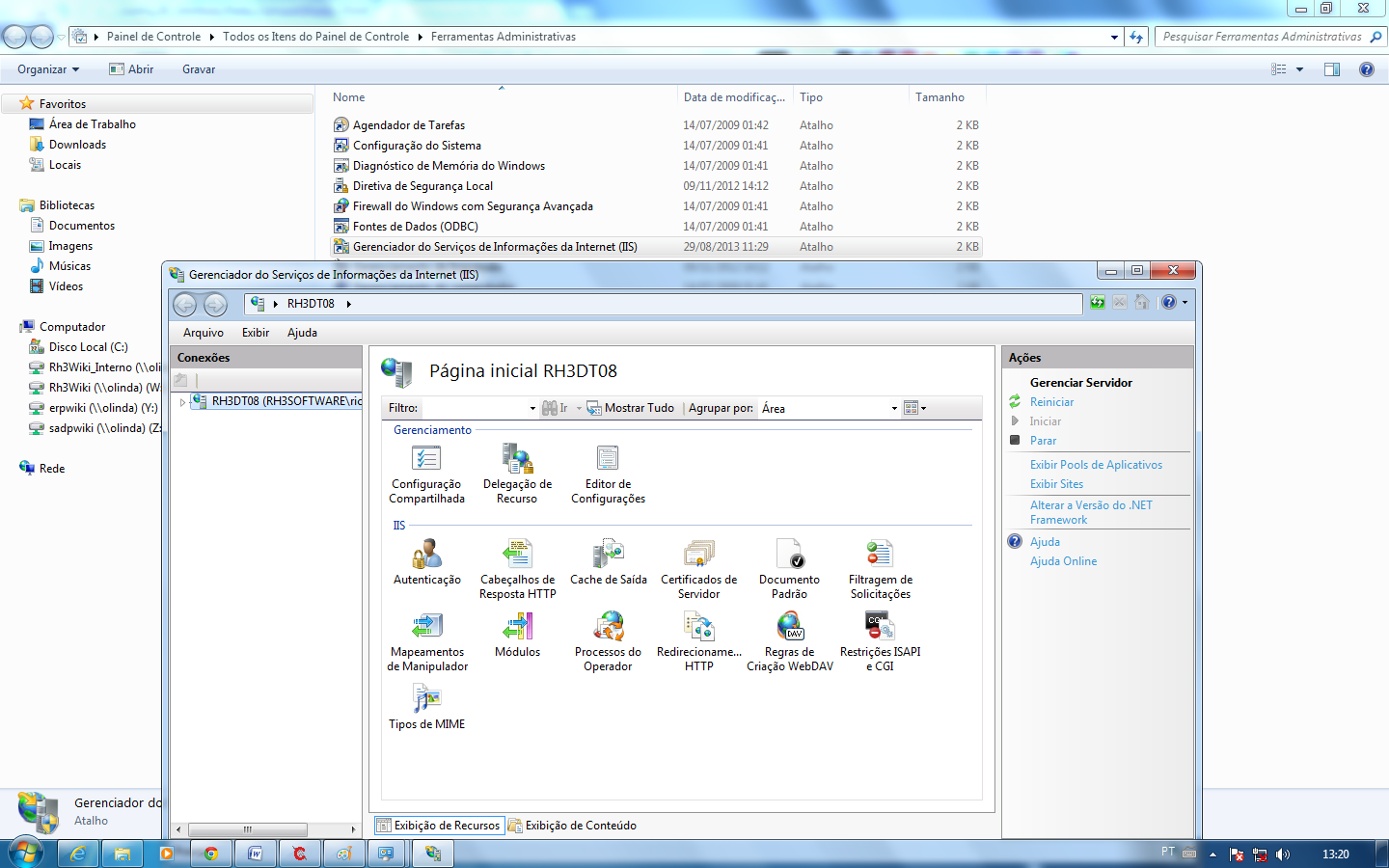This screenshot has width=1389, height=868.
Task: Click the IIS refresh page toolbar icon
Action: coord(1098,303)
